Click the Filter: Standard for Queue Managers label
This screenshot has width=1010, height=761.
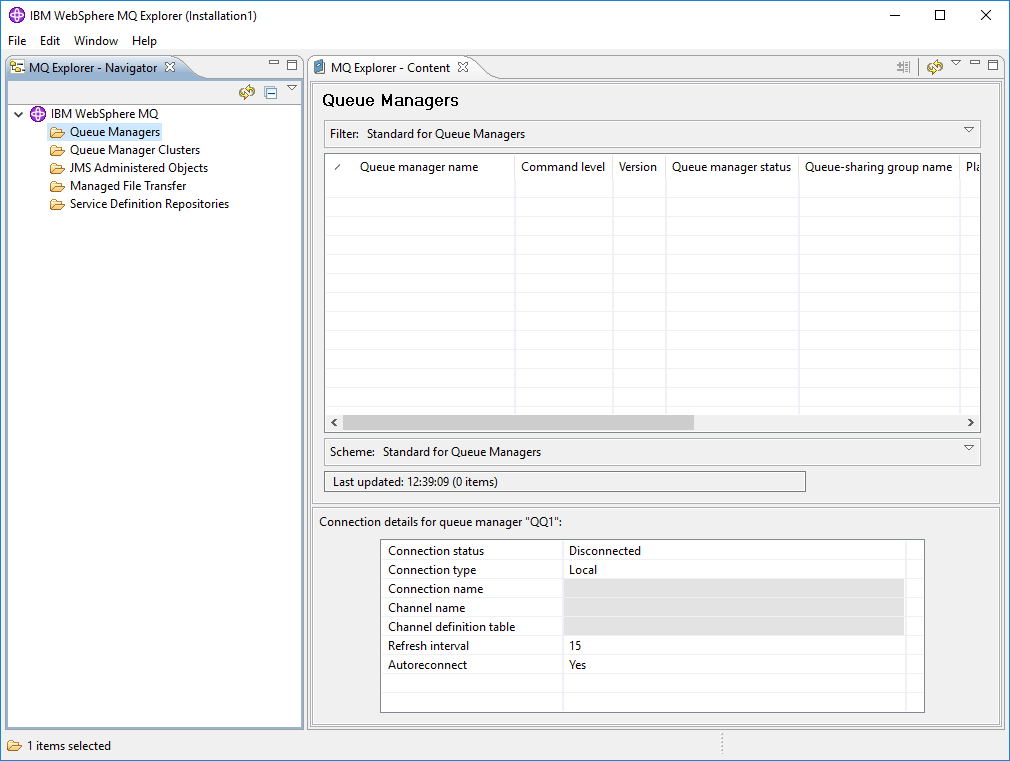(427, 134)
